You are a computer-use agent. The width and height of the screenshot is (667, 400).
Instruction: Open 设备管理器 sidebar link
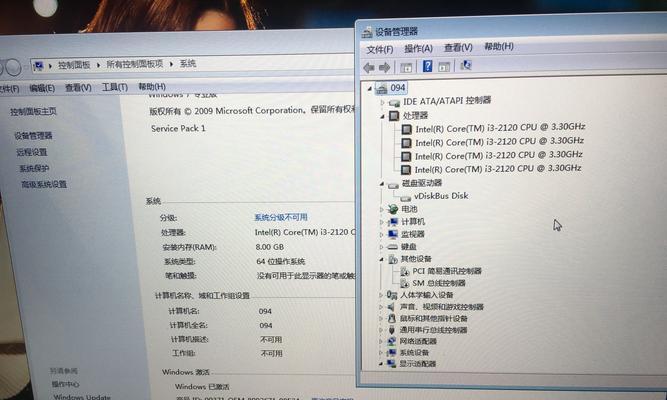33,136
